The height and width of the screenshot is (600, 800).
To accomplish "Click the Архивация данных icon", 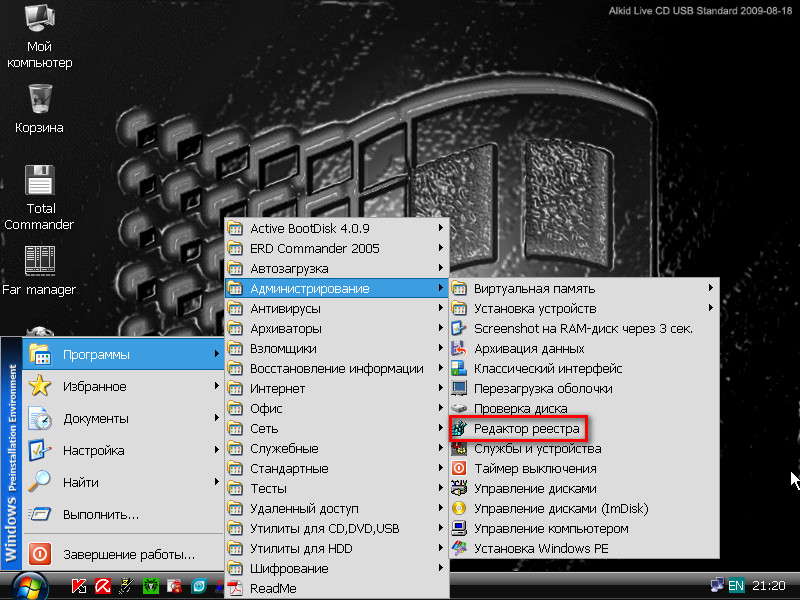I will point(459,348).
